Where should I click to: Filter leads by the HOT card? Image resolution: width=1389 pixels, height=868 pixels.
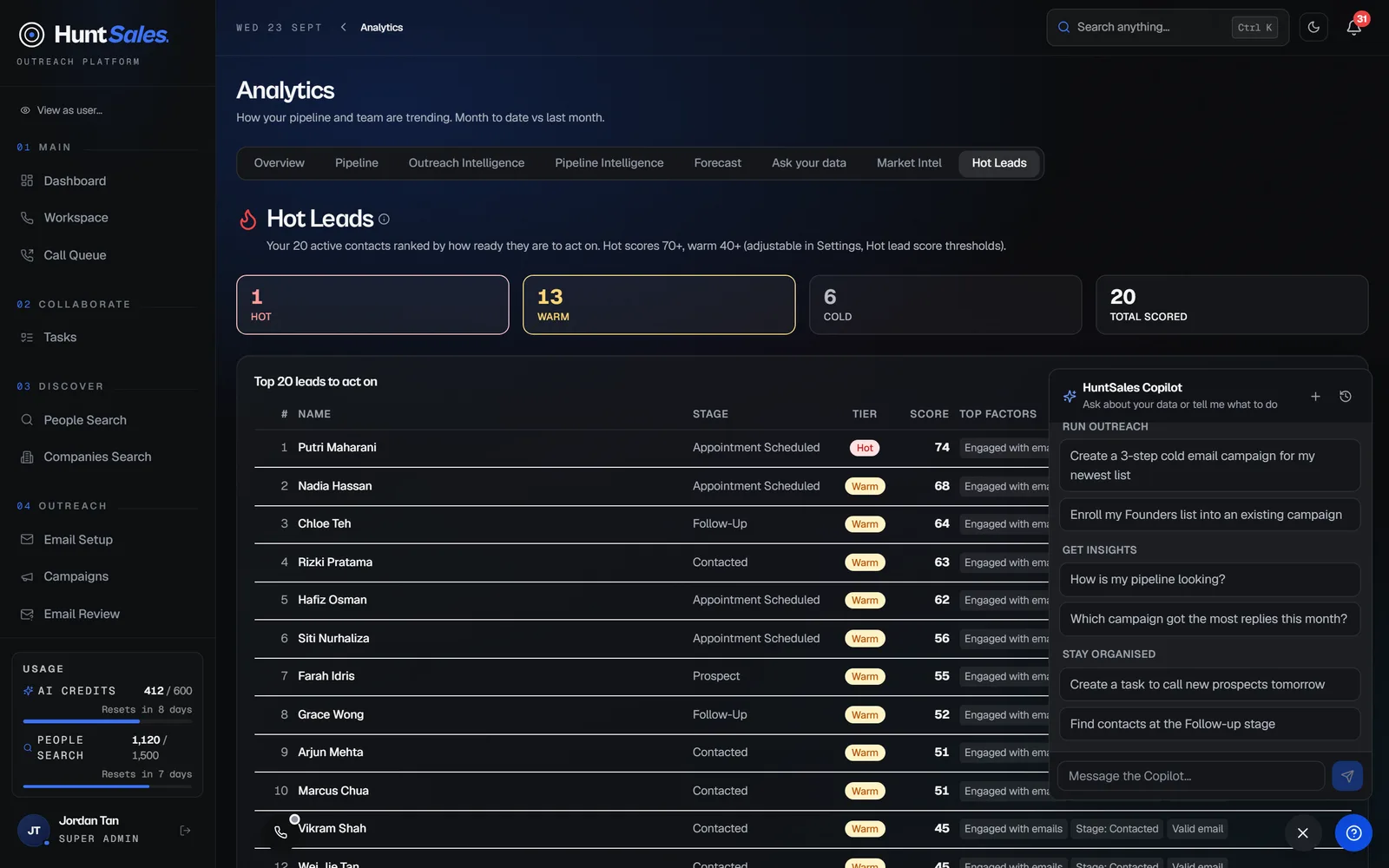372,305
